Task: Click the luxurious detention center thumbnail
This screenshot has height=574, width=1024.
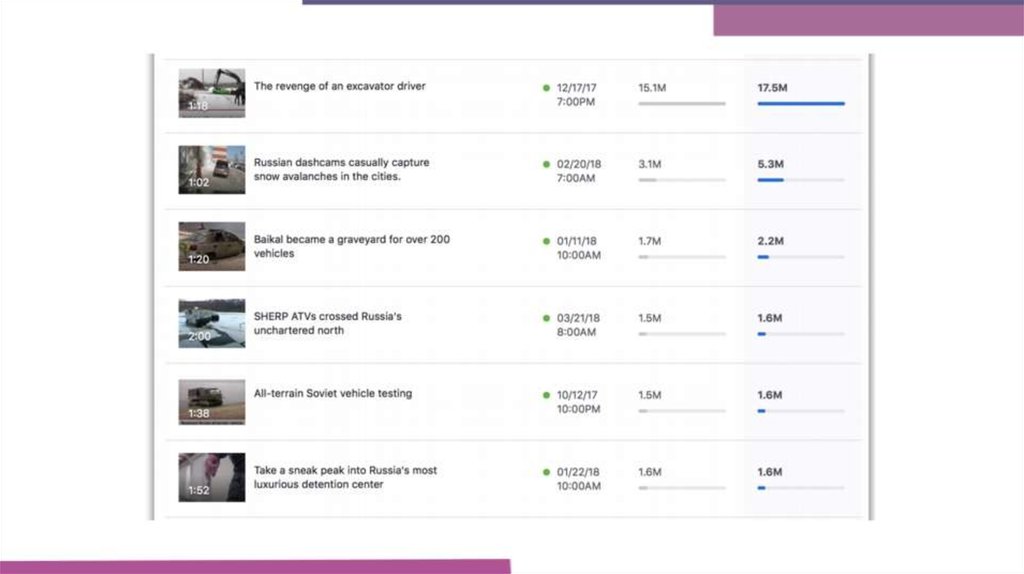Action: pyautogui.click(x=211, y=477)
